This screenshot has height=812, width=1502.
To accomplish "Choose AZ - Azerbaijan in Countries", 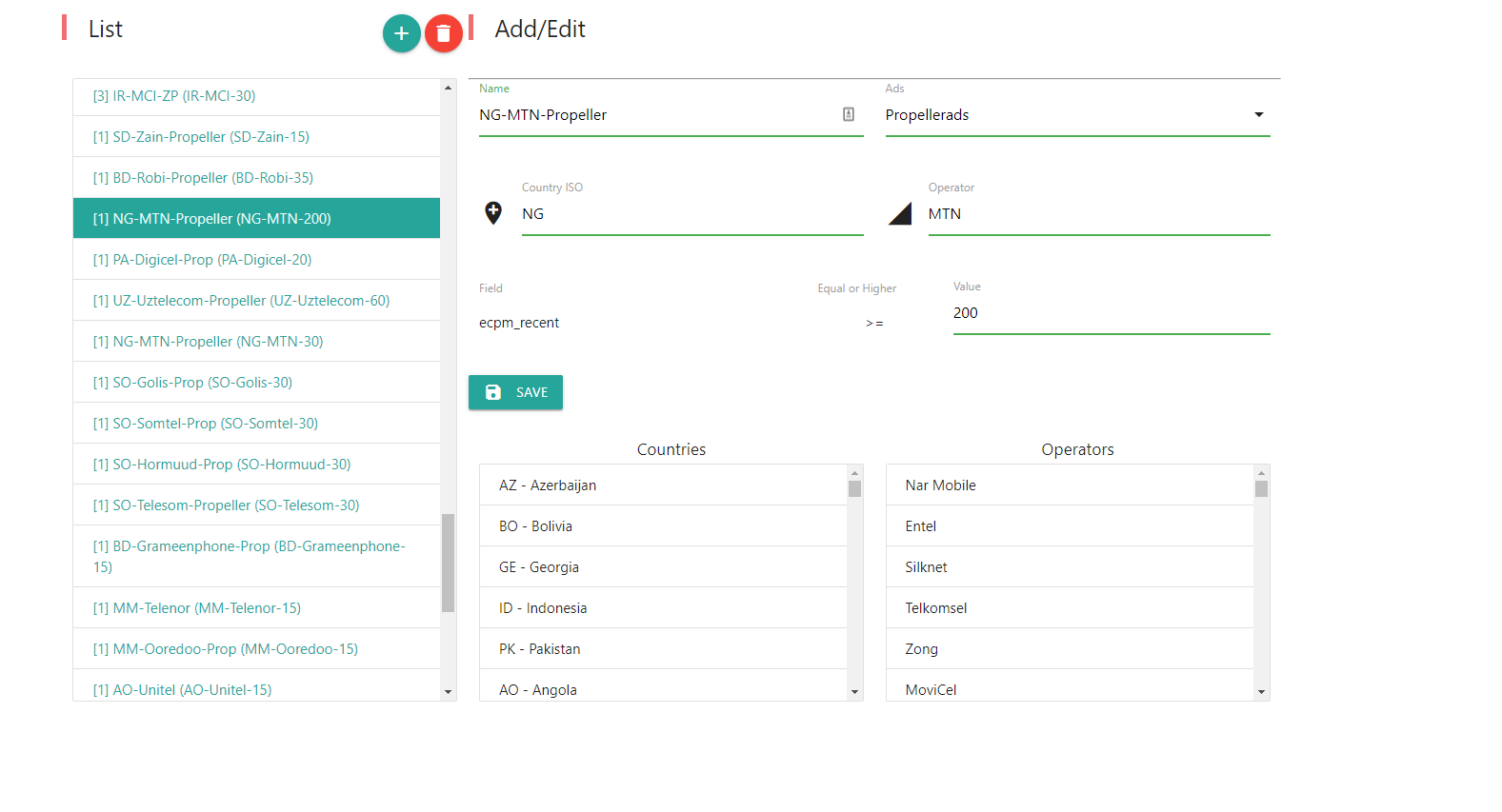I will pos(663,485).
